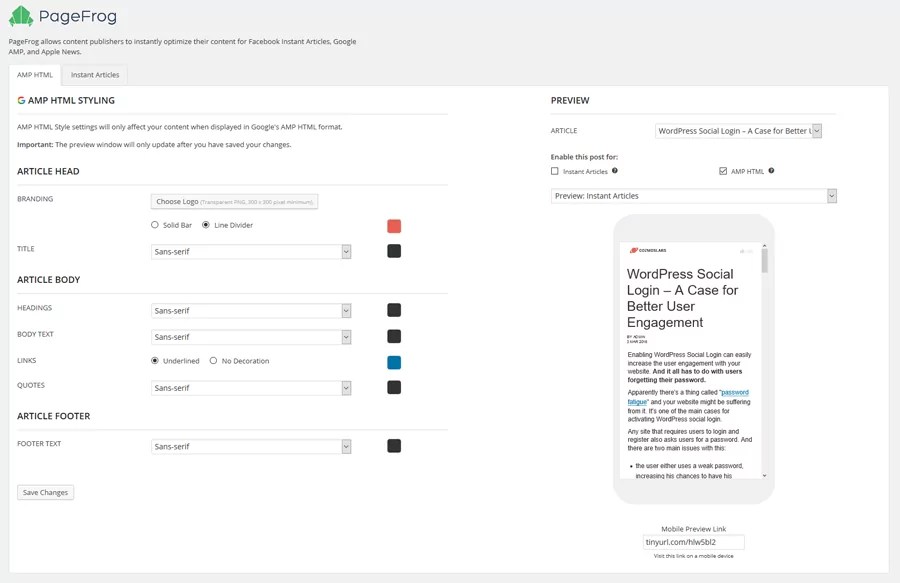
Task: Expand the Body Text font dropdown
Action: coord(251,337)
